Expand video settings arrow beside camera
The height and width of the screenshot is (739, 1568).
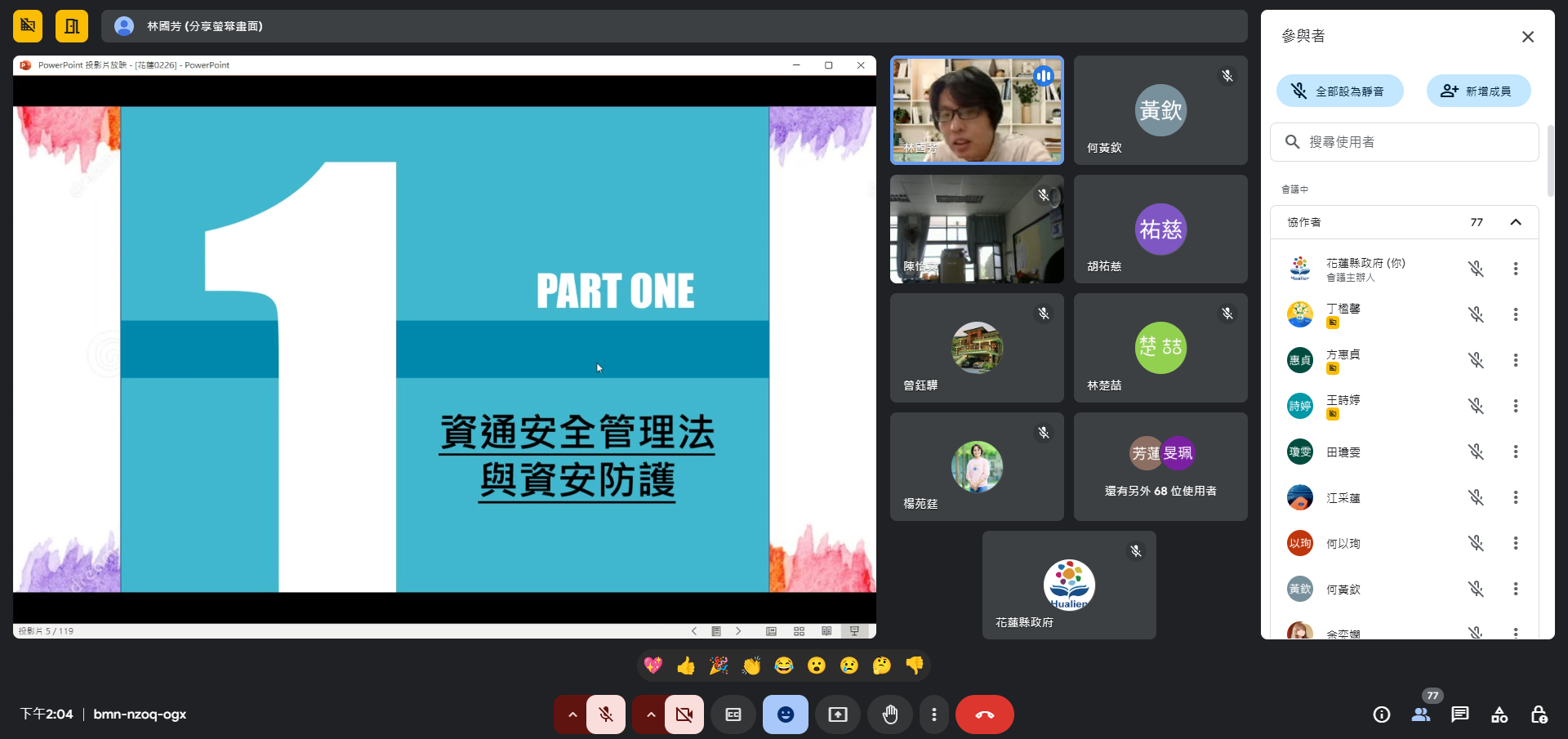click(x=651, y=715)
